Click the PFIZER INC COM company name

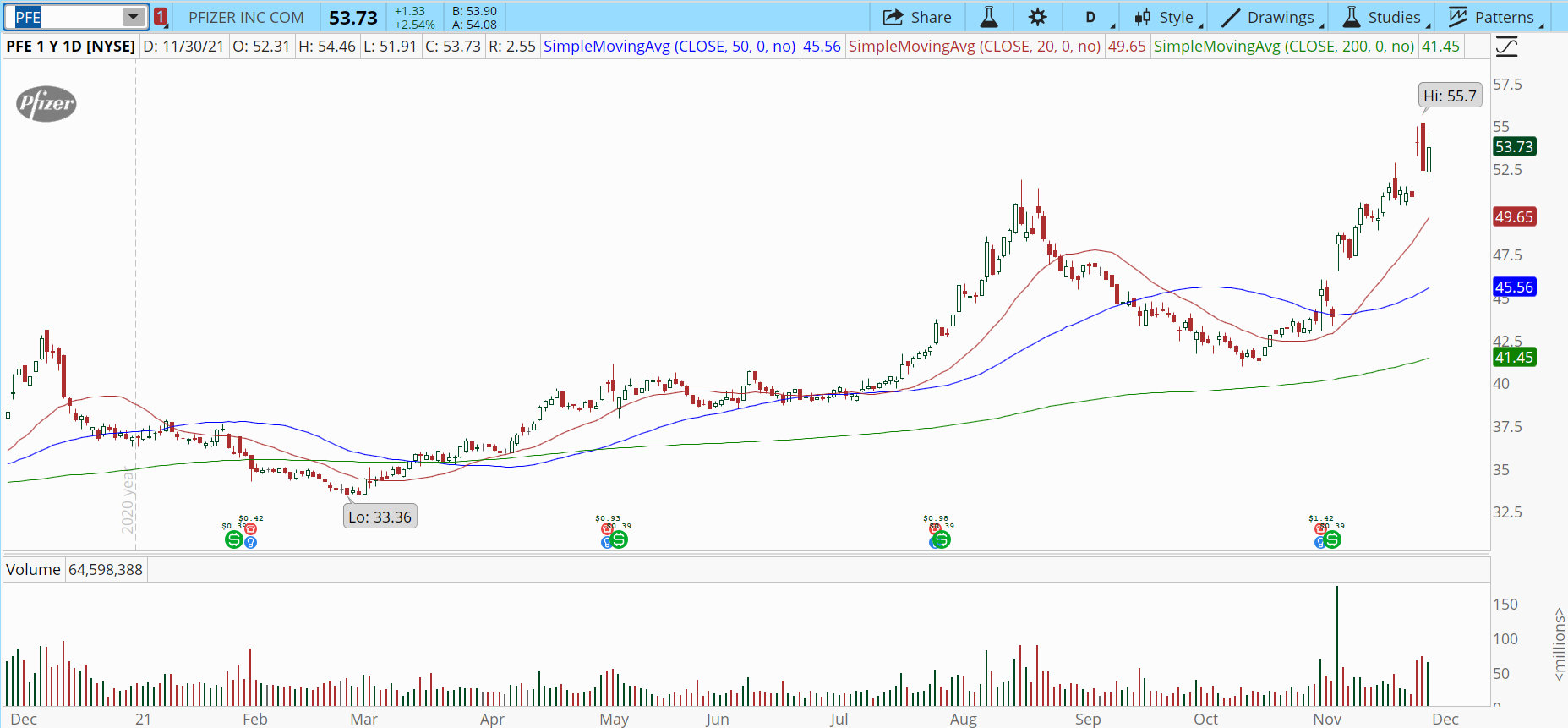pos(246,17)
